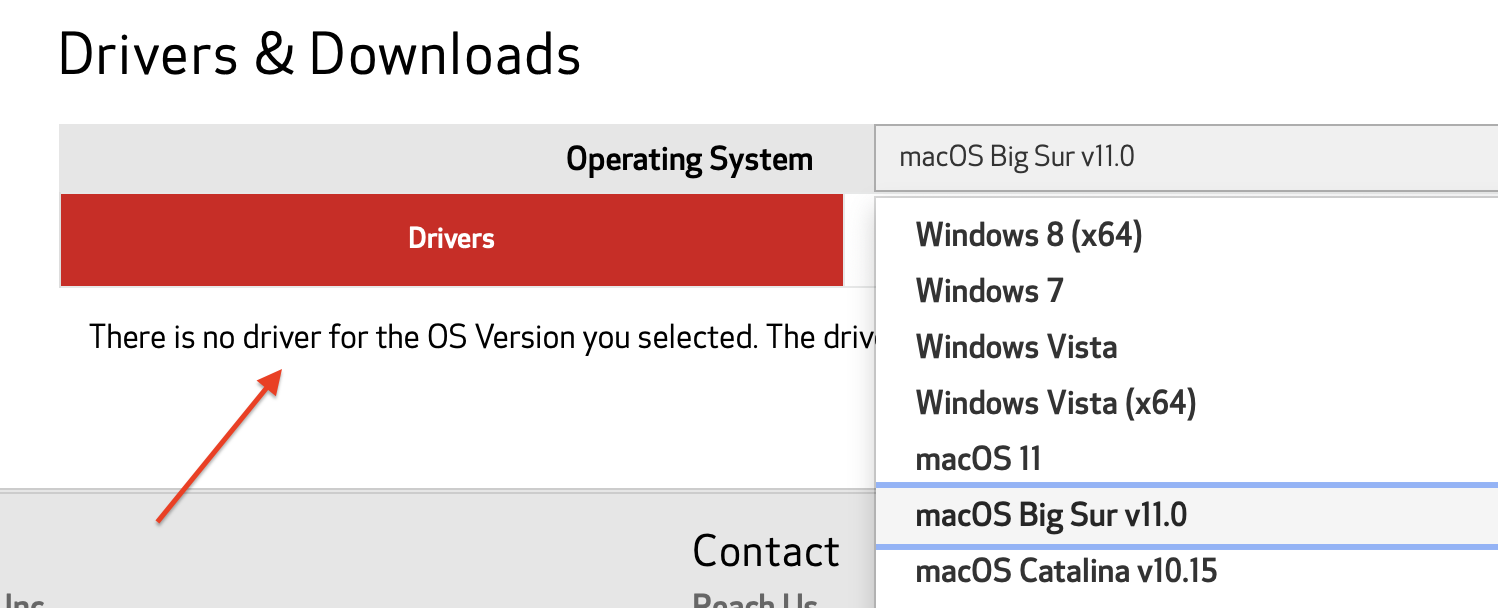The height and width of the screenshot is (608, 1498).
Task: Select Windows Vista in the OS list
Action: click(1015, 347)
